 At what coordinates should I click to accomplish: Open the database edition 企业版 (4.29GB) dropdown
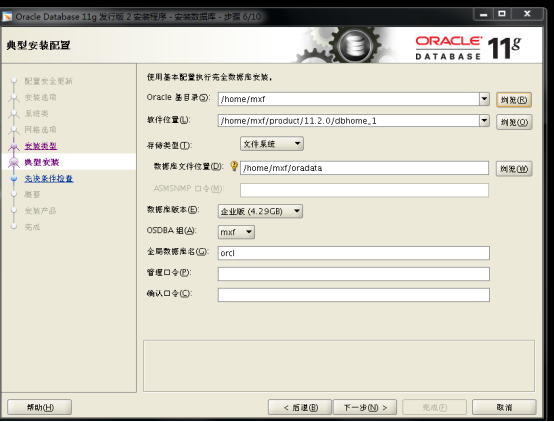tap(260, 211)
